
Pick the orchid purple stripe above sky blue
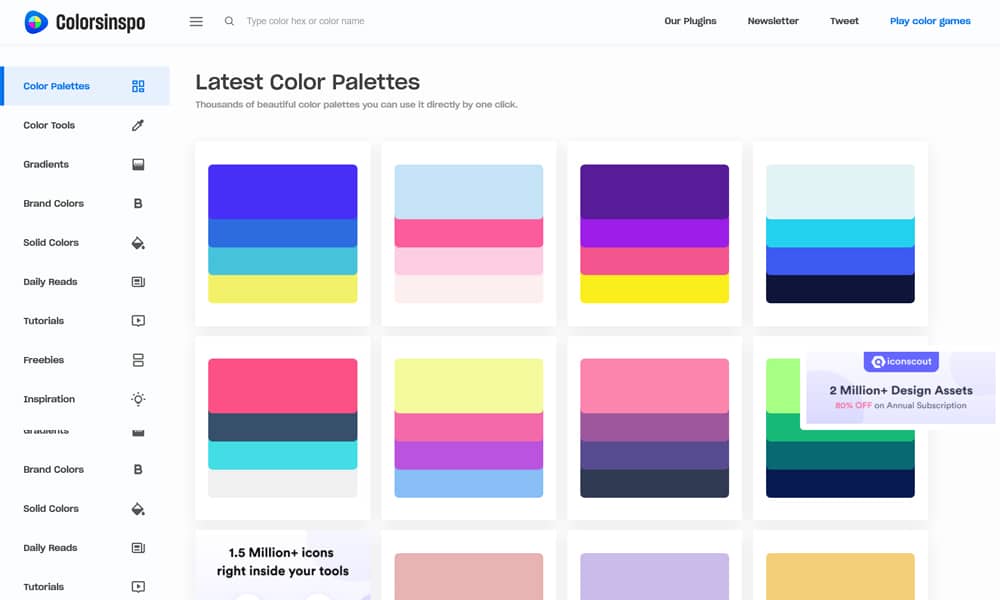469,455
